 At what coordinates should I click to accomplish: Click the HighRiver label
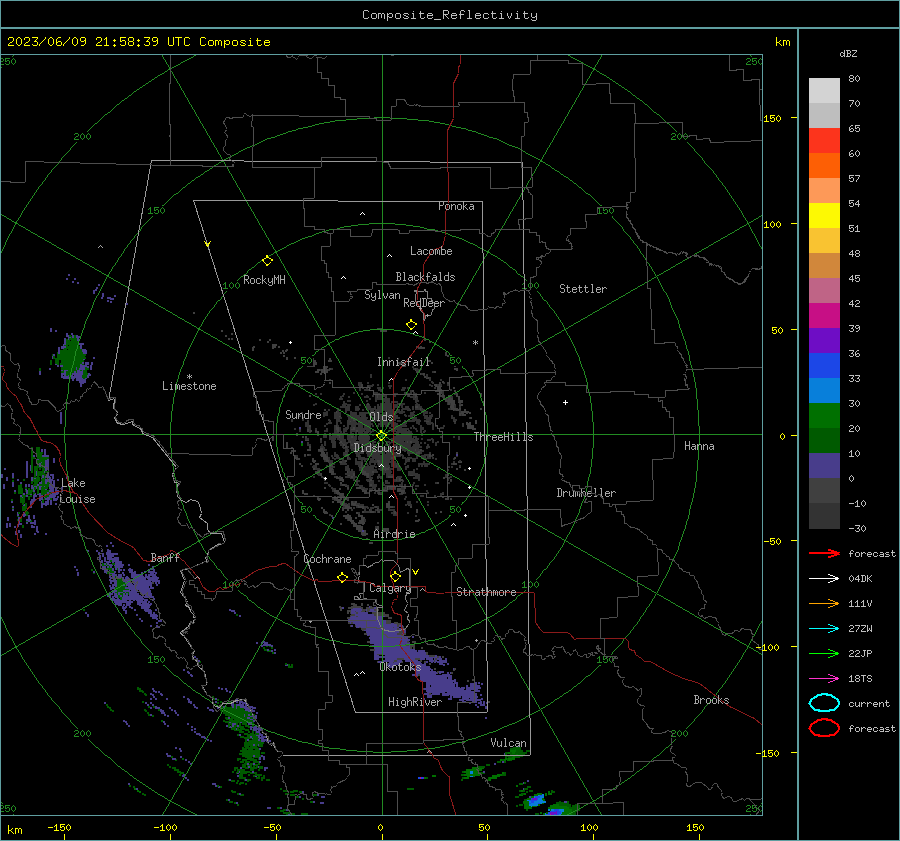pyautogui.click(x=414, y=702)
